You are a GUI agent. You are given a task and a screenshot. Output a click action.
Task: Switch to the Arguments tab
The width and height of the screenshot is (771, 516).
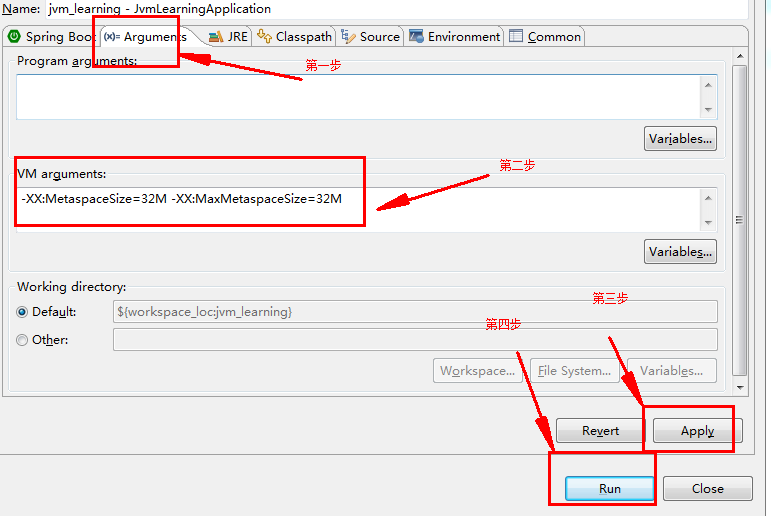(x=148, y=37)
